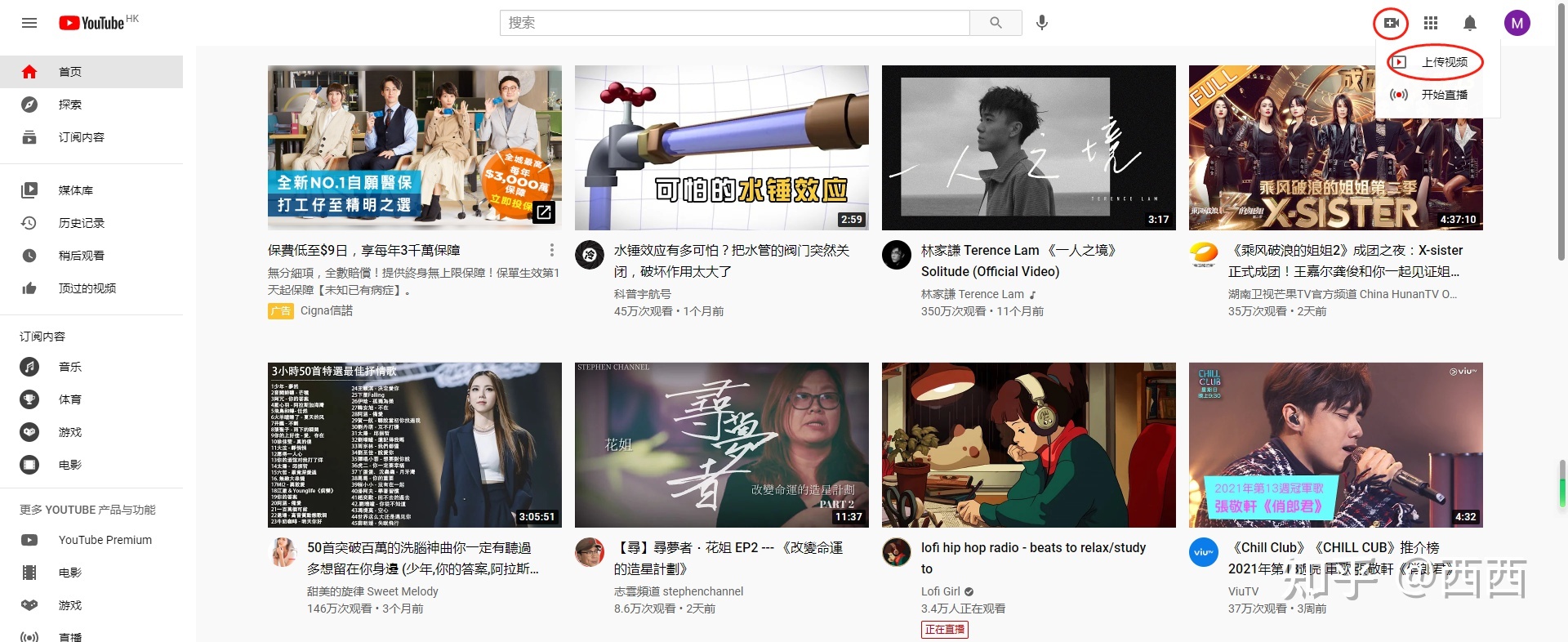Viewport: 1568px width, 642px height.
Task: Click the create video camera icon
Action: click(x=1392, y=23)
